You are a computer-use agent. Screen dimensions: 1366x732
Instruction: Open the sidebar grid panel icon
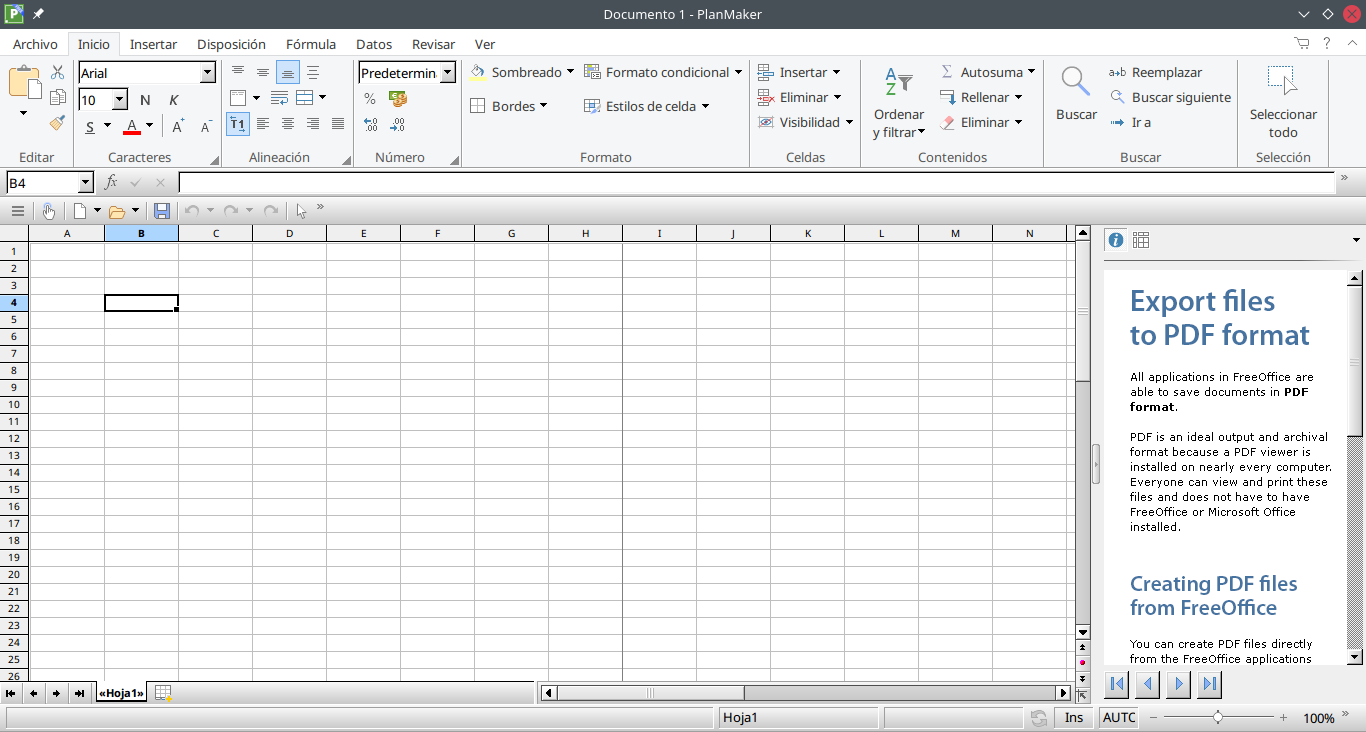(x=1141, y=240)
